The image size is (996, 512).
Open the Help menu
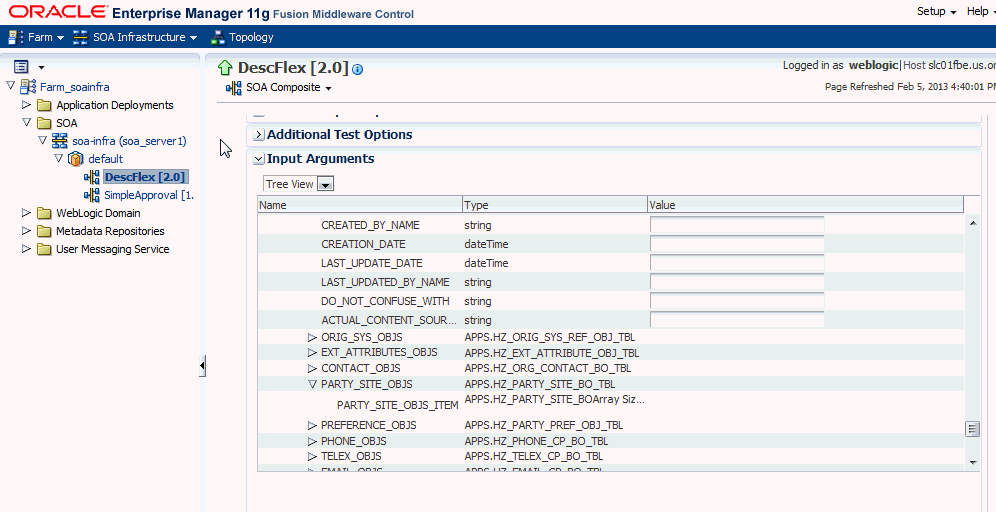(981, 11)
